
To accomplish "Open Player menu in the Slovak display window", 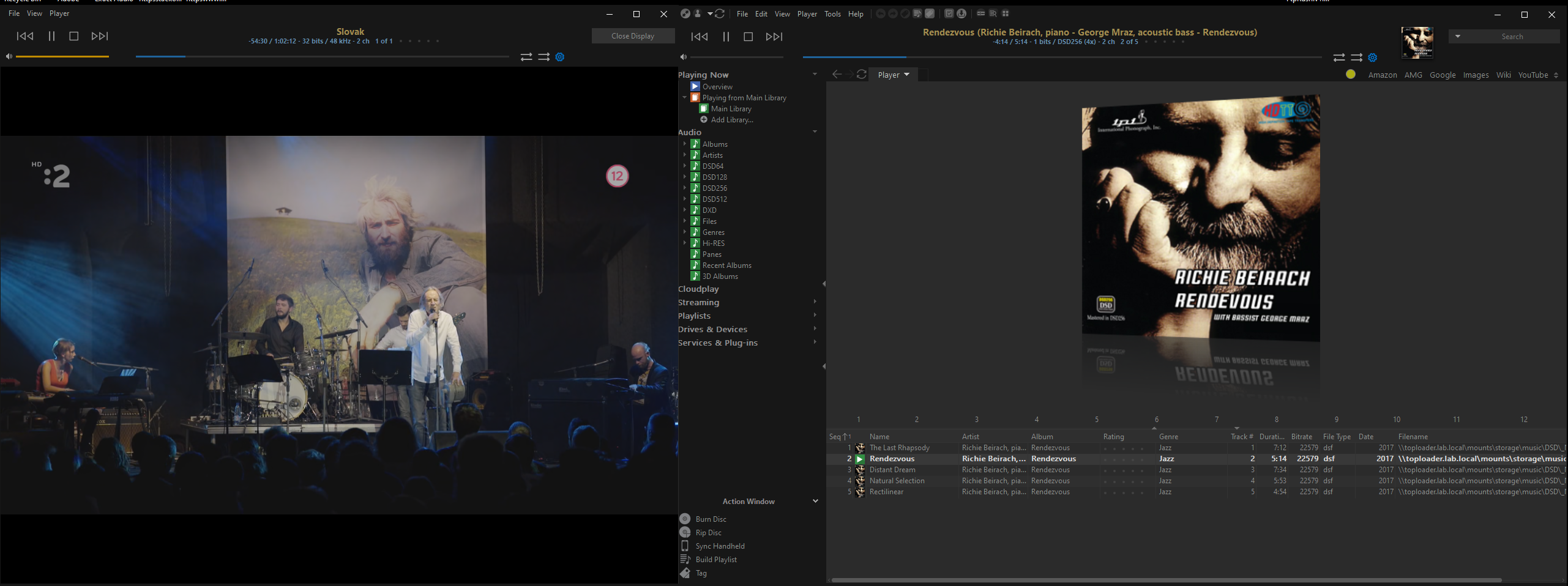I will coord(59,13).
